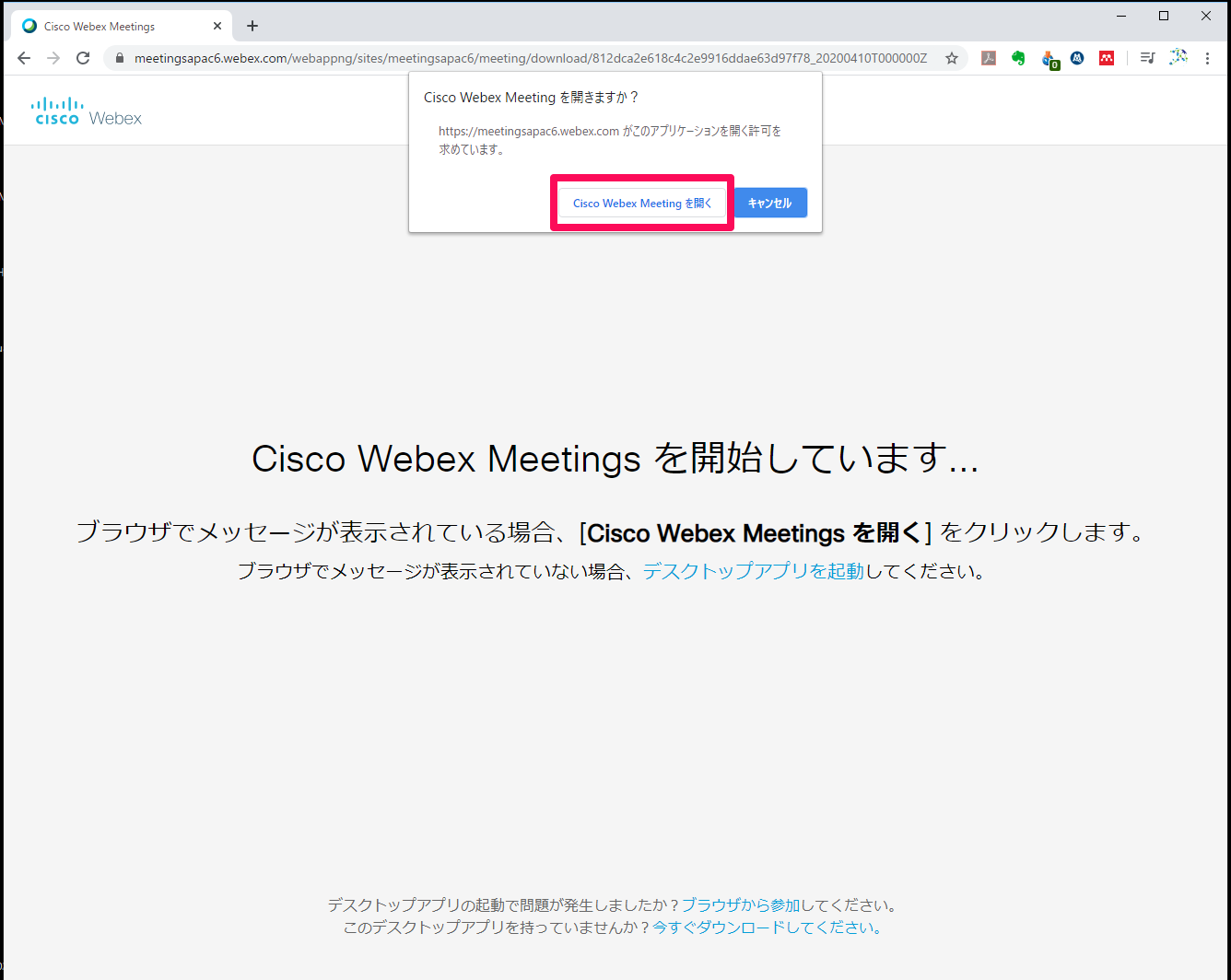
Task: Click the blue round extension icon
Action: tap(1077, 58)
